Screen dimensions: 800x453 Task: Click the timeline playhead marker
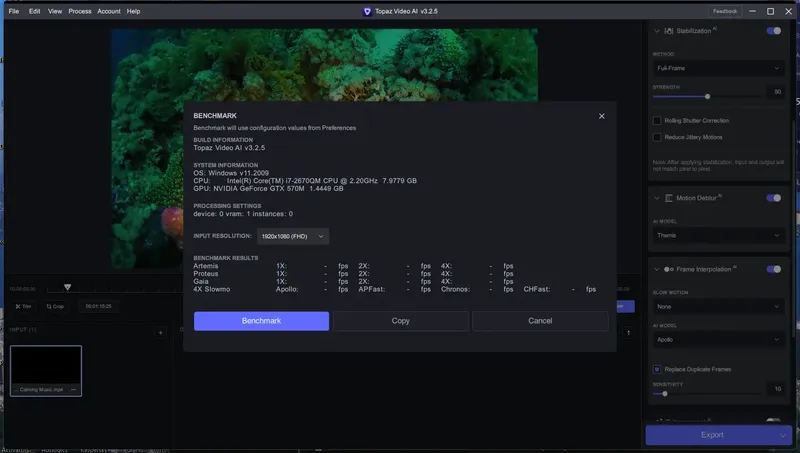[x=67, y=288]
